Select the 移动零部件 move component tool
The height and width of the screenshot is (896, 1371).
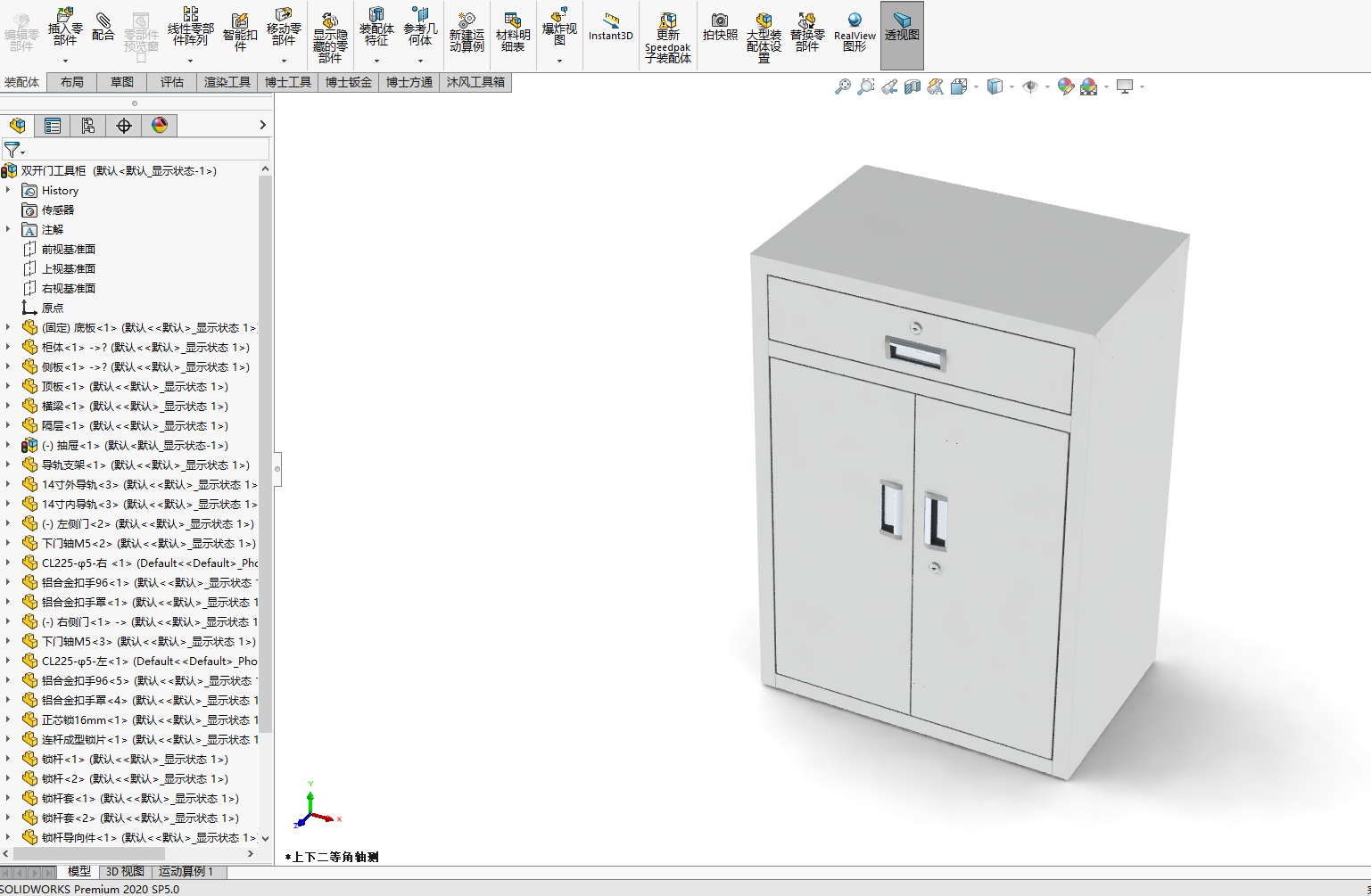click(x=284, y=27)
